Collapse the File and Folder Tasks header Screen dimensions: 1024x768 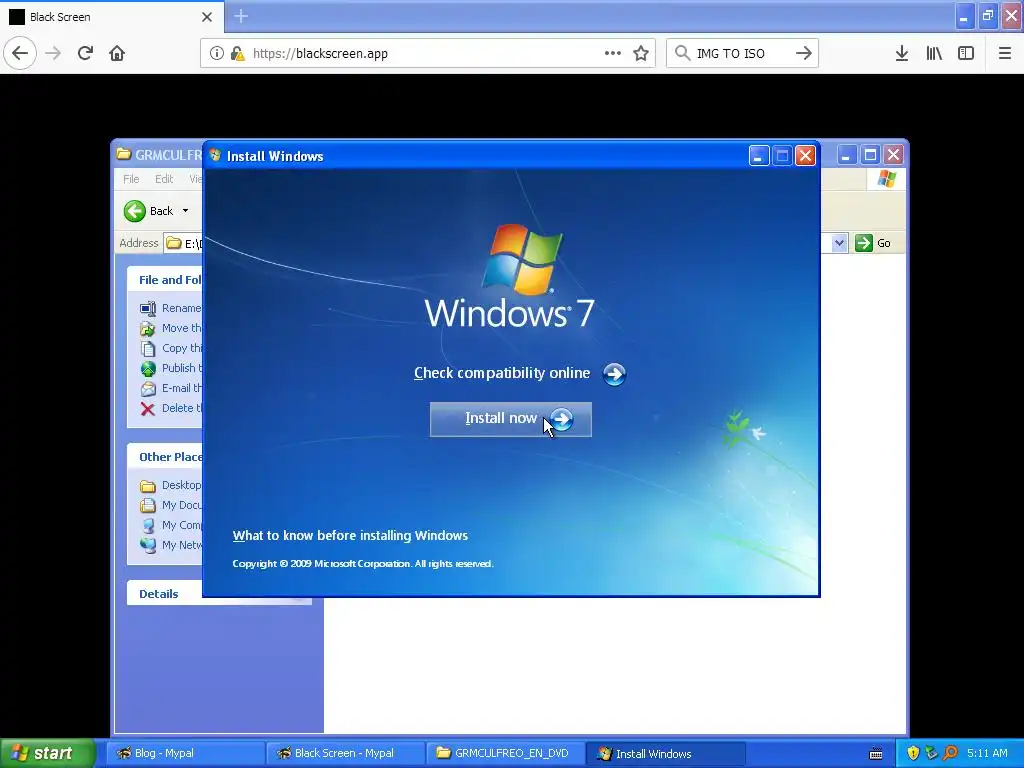165,280
